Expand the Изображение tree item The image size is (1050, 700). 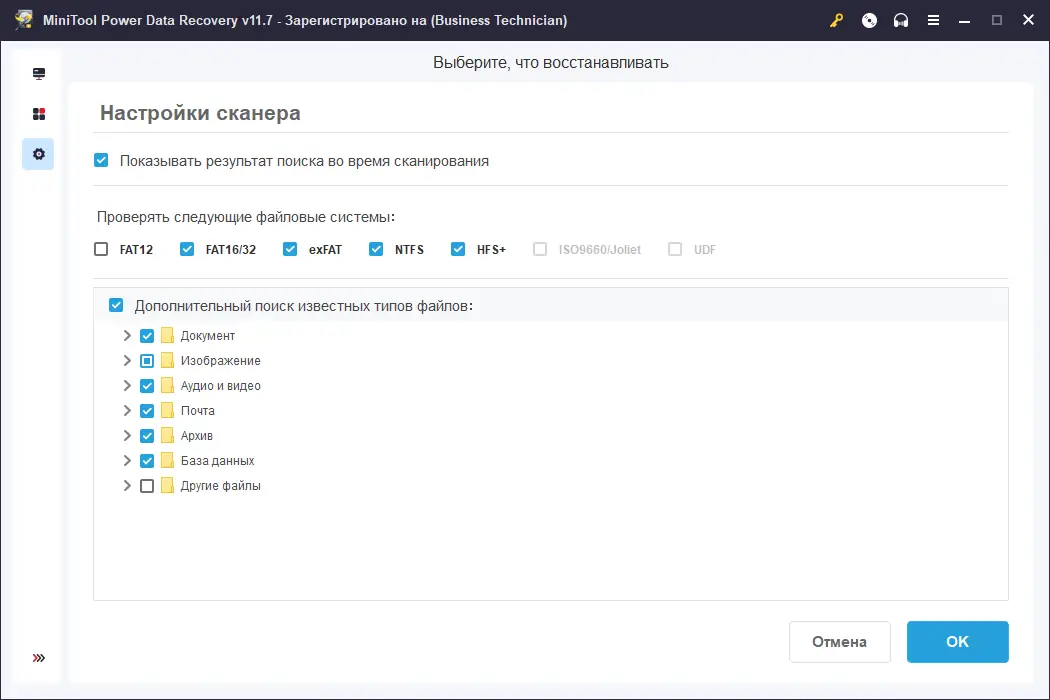coord(127,360)
